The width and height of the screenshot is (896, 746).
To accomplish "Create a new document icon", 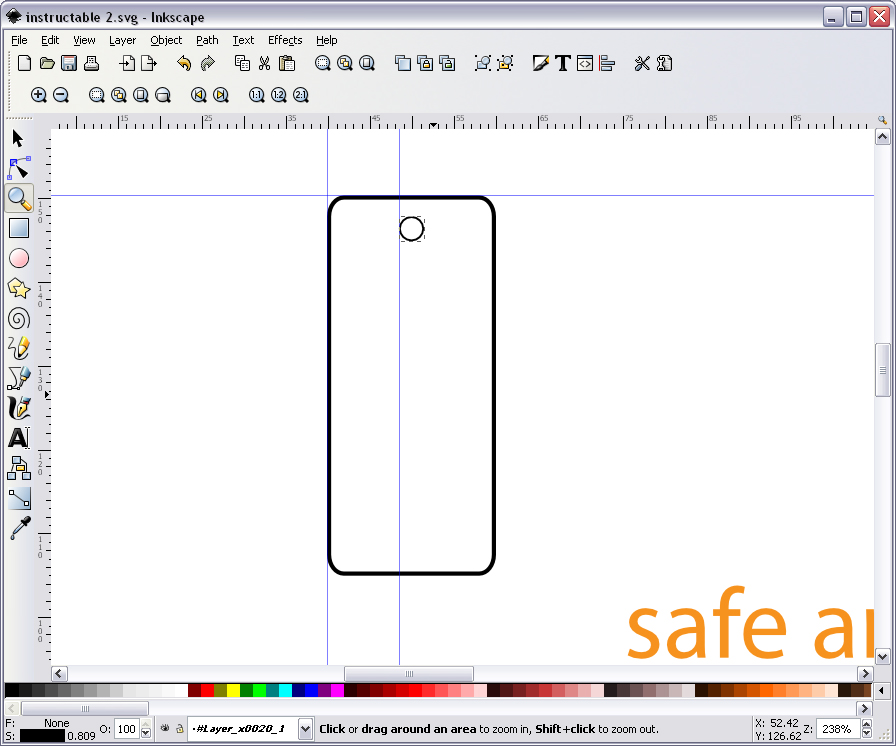I will [24, 63].
